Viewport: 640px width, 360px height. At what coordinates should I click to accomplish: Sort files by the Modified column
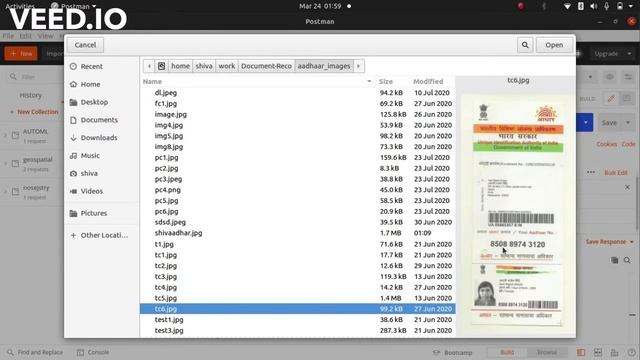pos(428,81)
